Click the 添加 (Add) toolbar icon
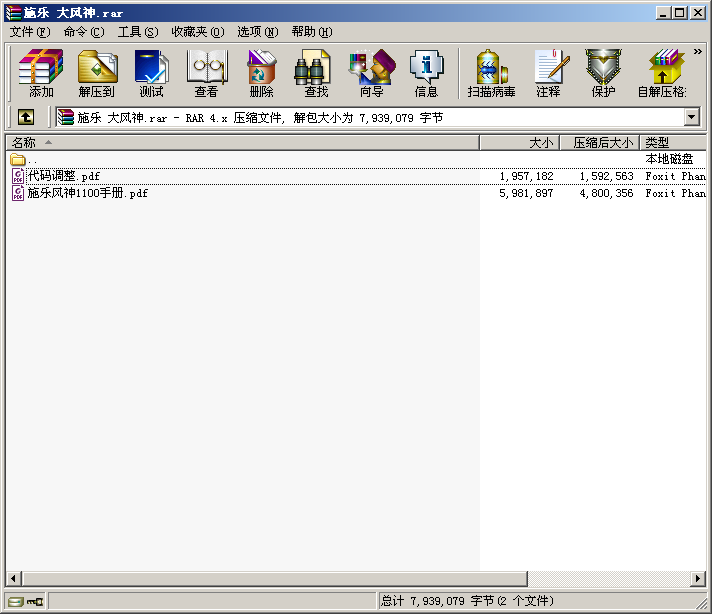This screenshot has width=712, height=614. point(41,73)
